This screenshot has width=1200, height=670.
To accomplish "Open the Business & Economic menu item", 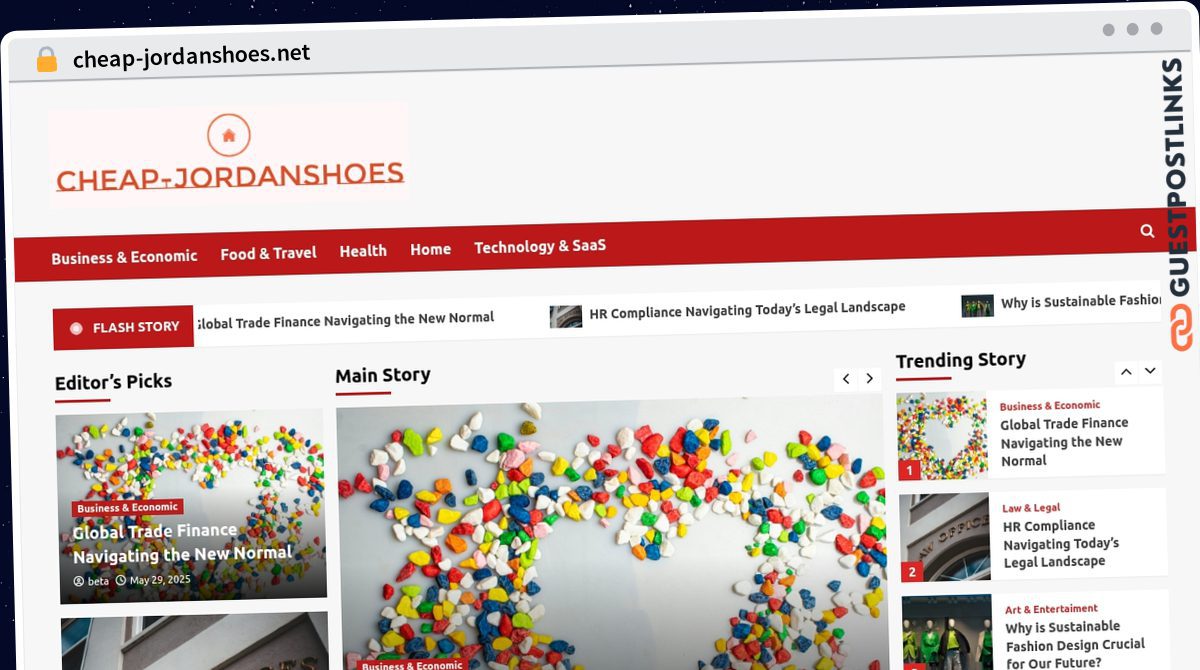I will click(x=124, y=257).
